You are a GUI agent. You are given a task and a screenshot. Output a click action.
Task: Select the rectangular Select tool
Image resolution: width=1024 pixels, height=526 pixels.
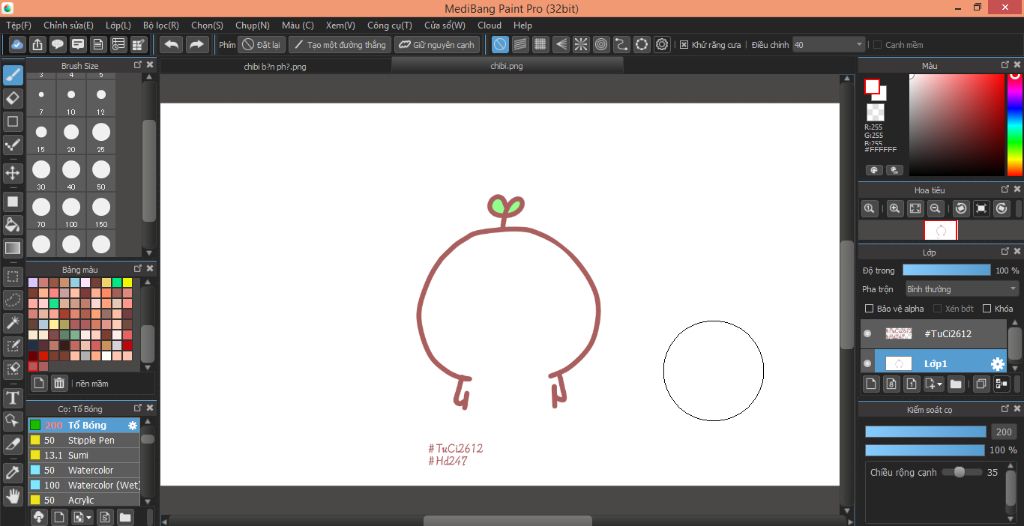(12, 276)
